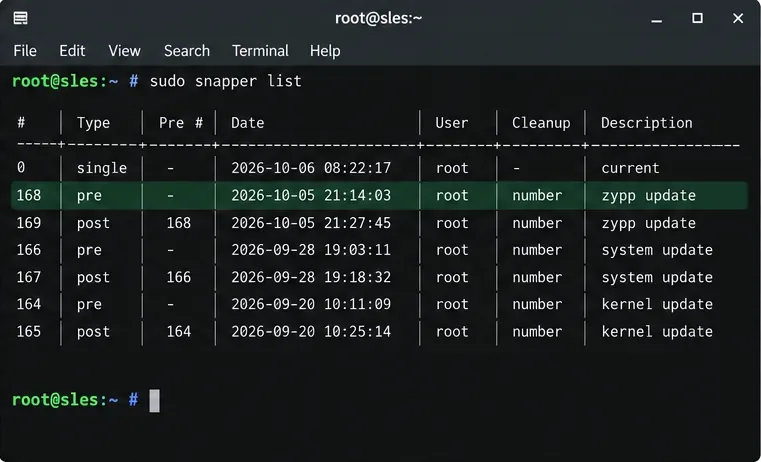
Task: Click the 'User' column header
Action: click(452, 123)
